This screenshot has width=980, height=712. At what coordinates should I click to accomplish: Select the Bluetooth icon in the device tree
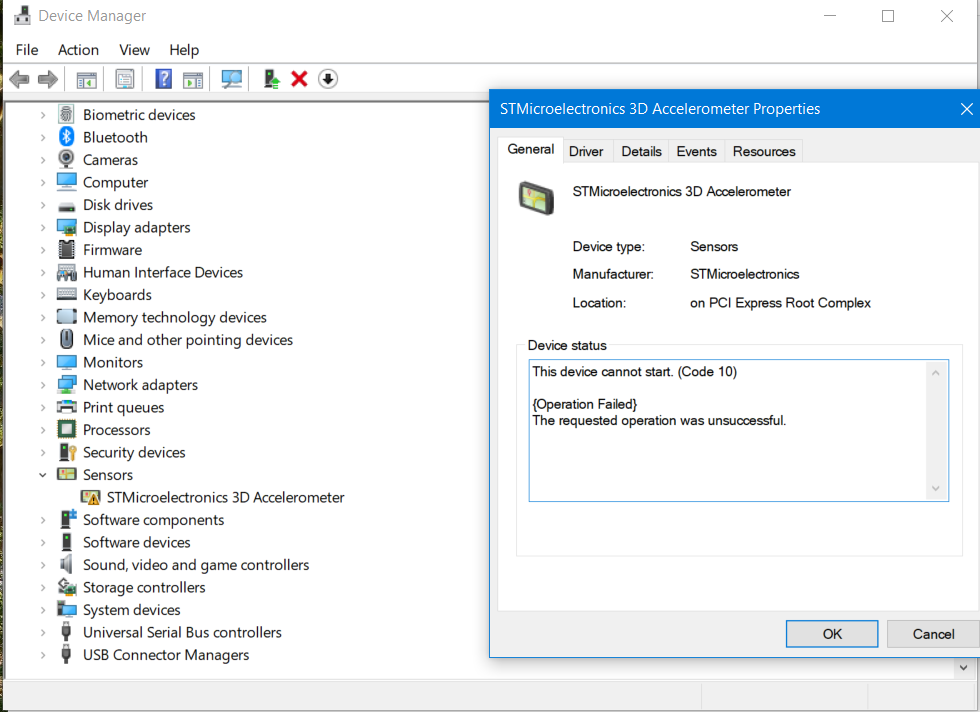[x=66, y=137]
